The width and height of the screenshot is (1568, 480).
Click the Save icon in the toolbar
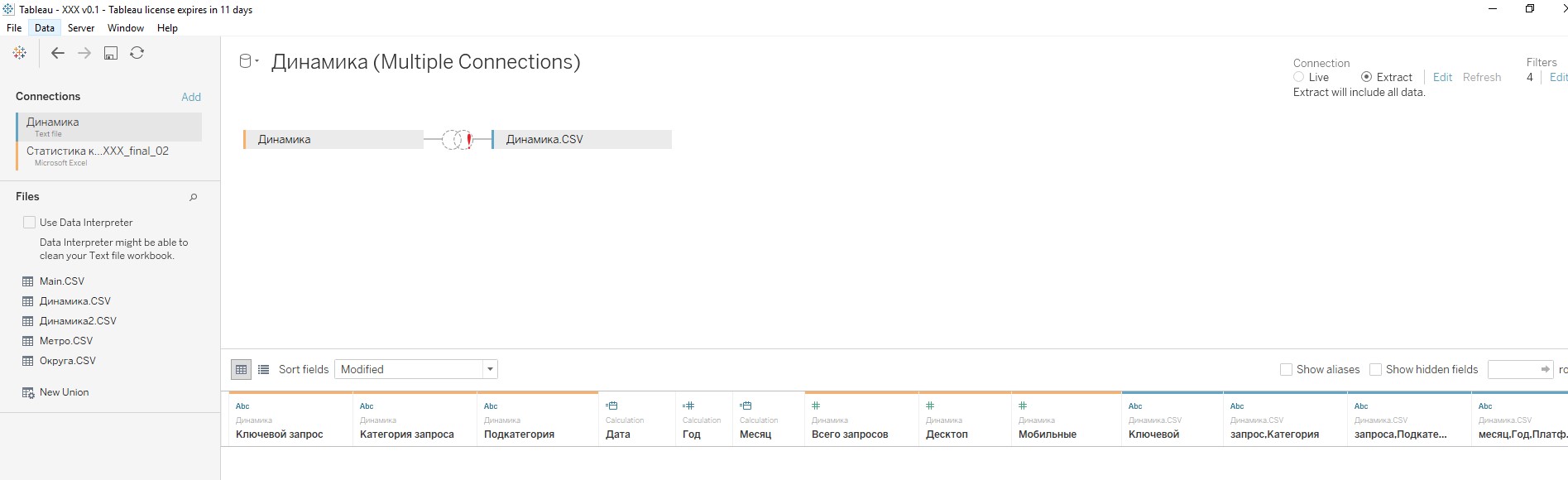click(x=110, y=52)
